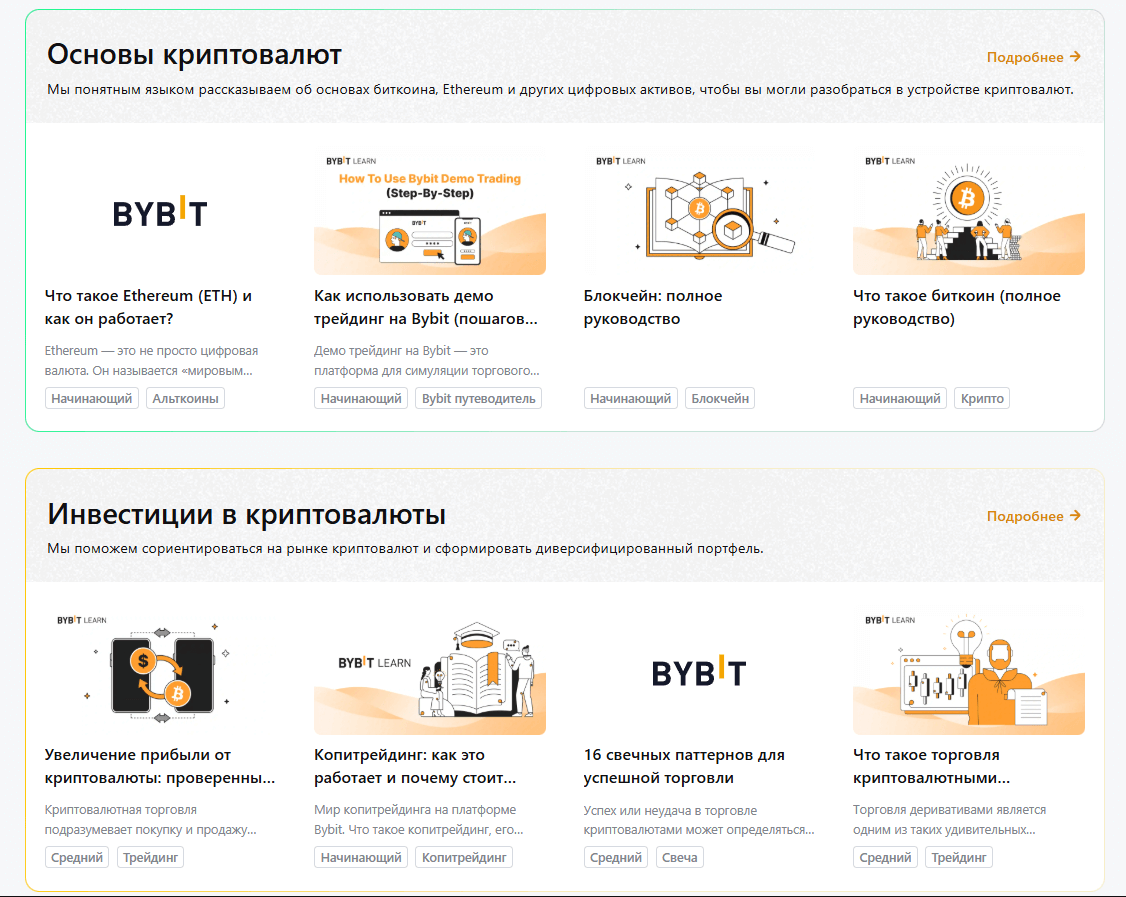The image size is (1126, 897).
Task: Click the 'Bybit путеводитель' tag
Action: tap(478, 399)
